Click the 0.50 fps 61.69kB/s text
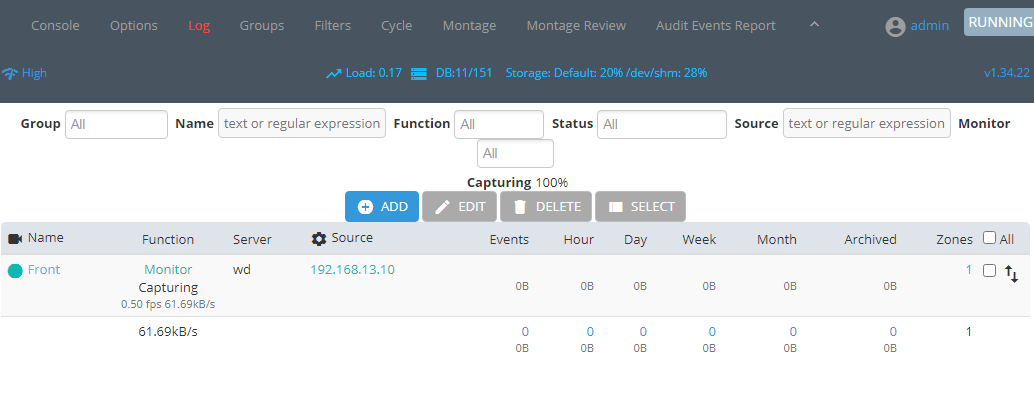 point(168,305)
